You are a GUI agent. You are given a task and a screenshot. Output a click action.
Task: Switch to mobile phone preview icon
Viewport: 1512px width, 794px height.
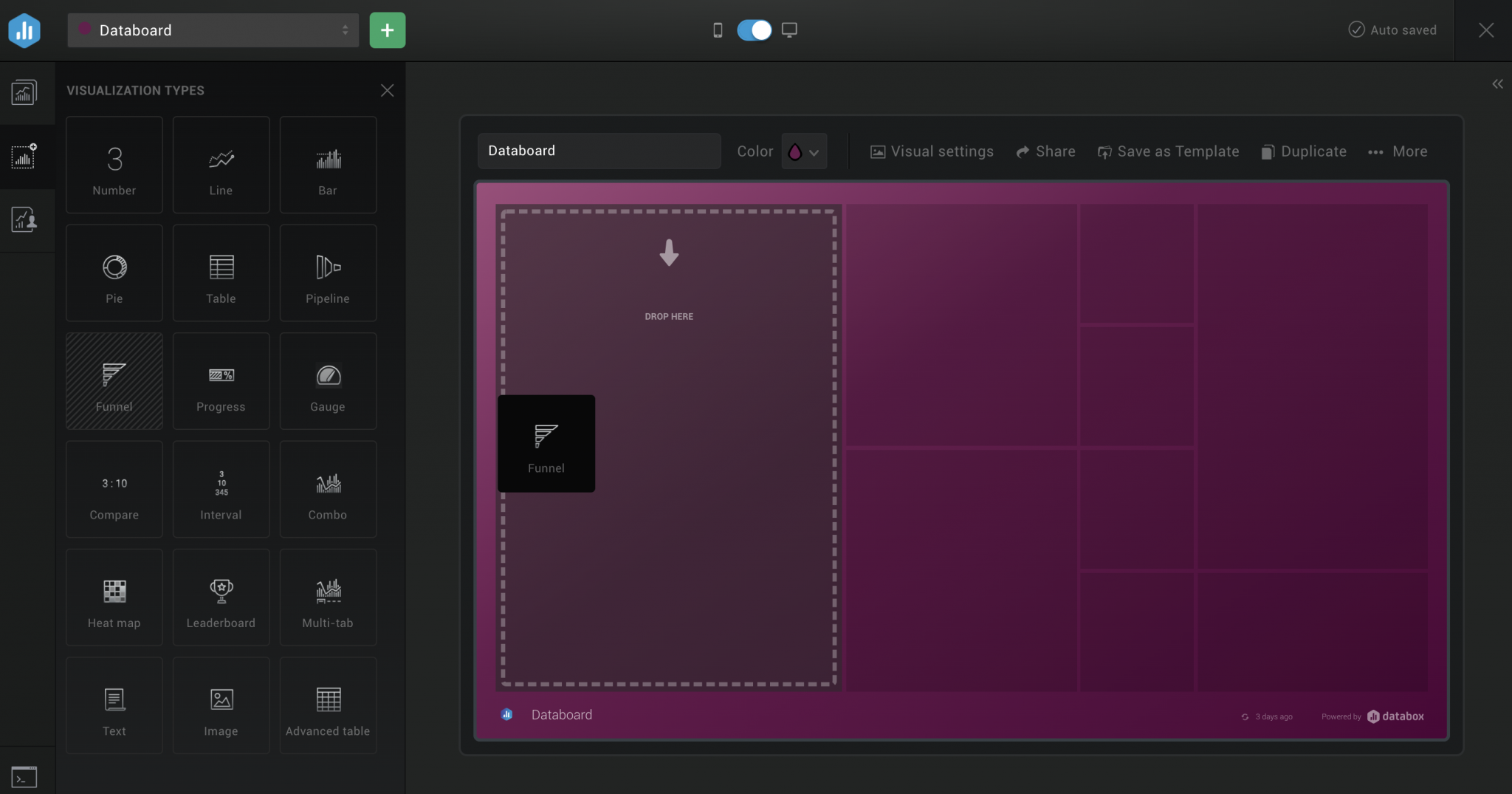718,30
